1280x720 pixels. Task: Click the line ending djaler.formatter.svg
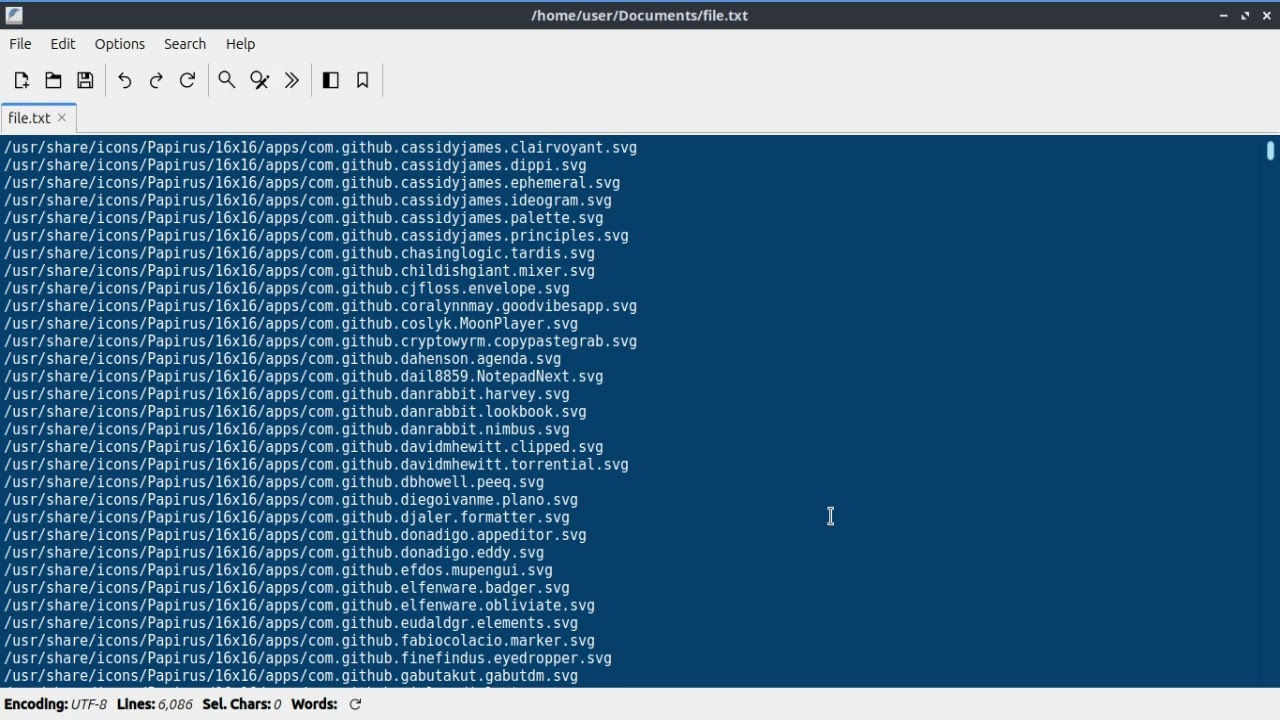[287, 517]
